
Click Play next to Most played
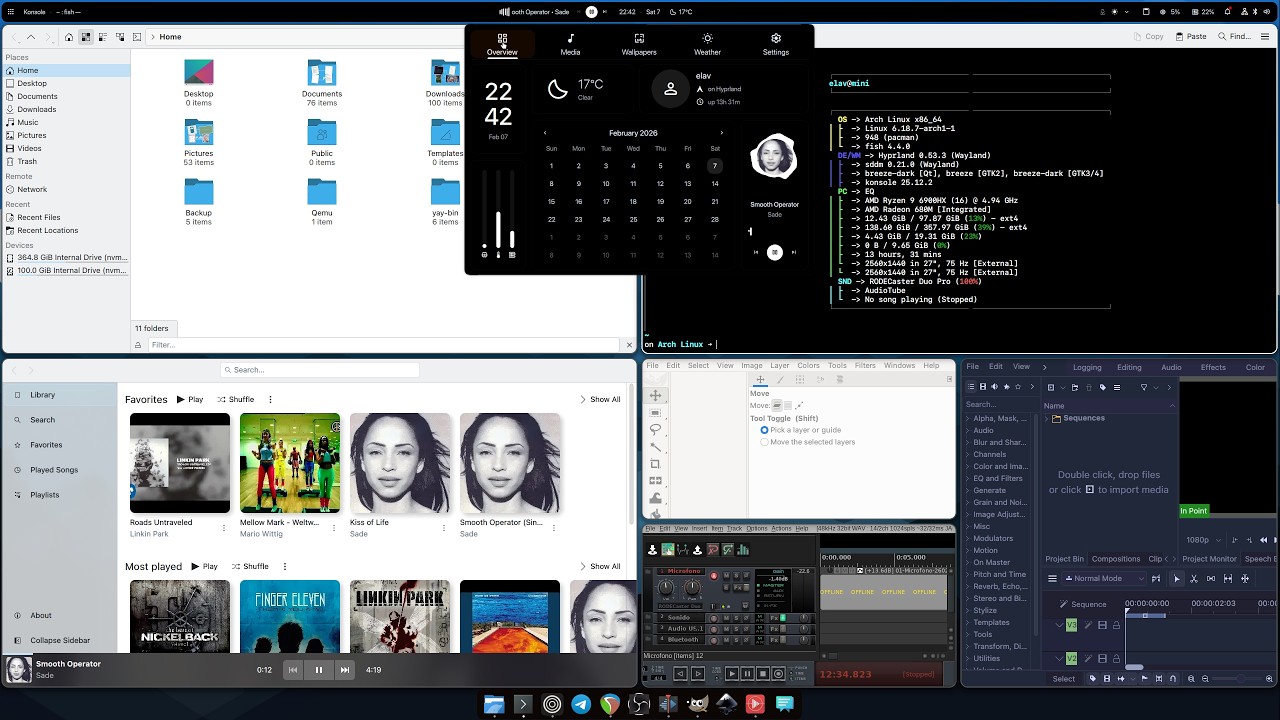click(x=203, y=566)
